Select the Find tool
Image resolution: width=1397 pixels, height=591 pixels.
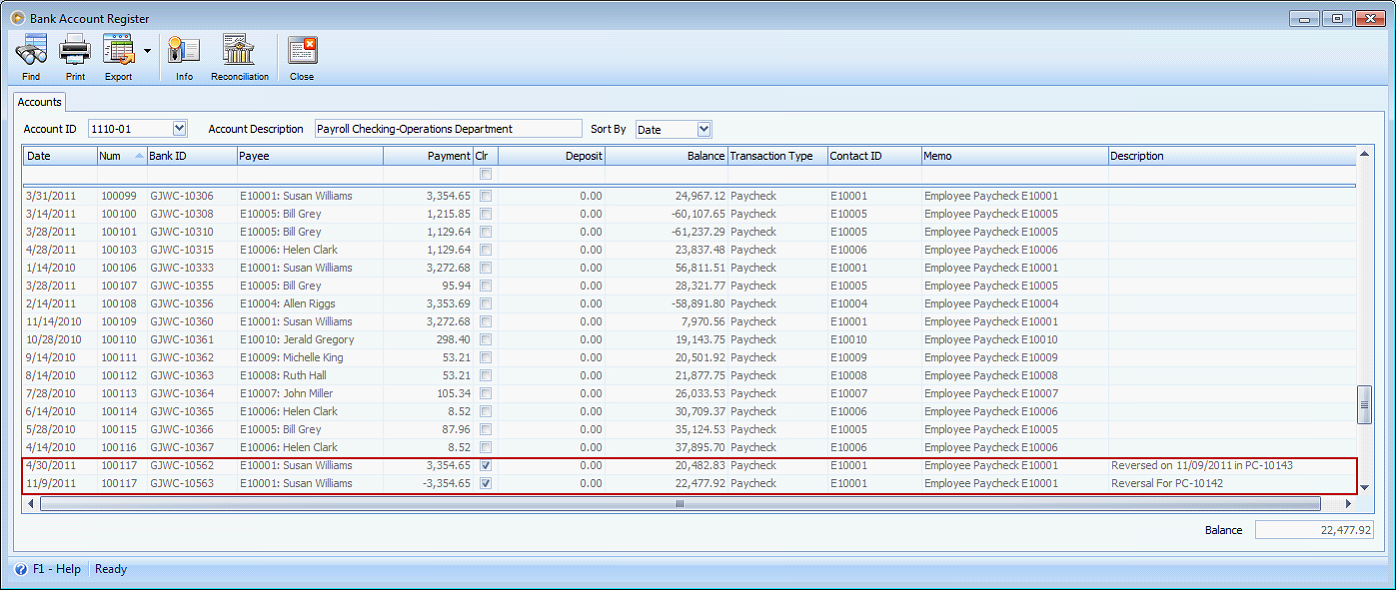[30, 56]
